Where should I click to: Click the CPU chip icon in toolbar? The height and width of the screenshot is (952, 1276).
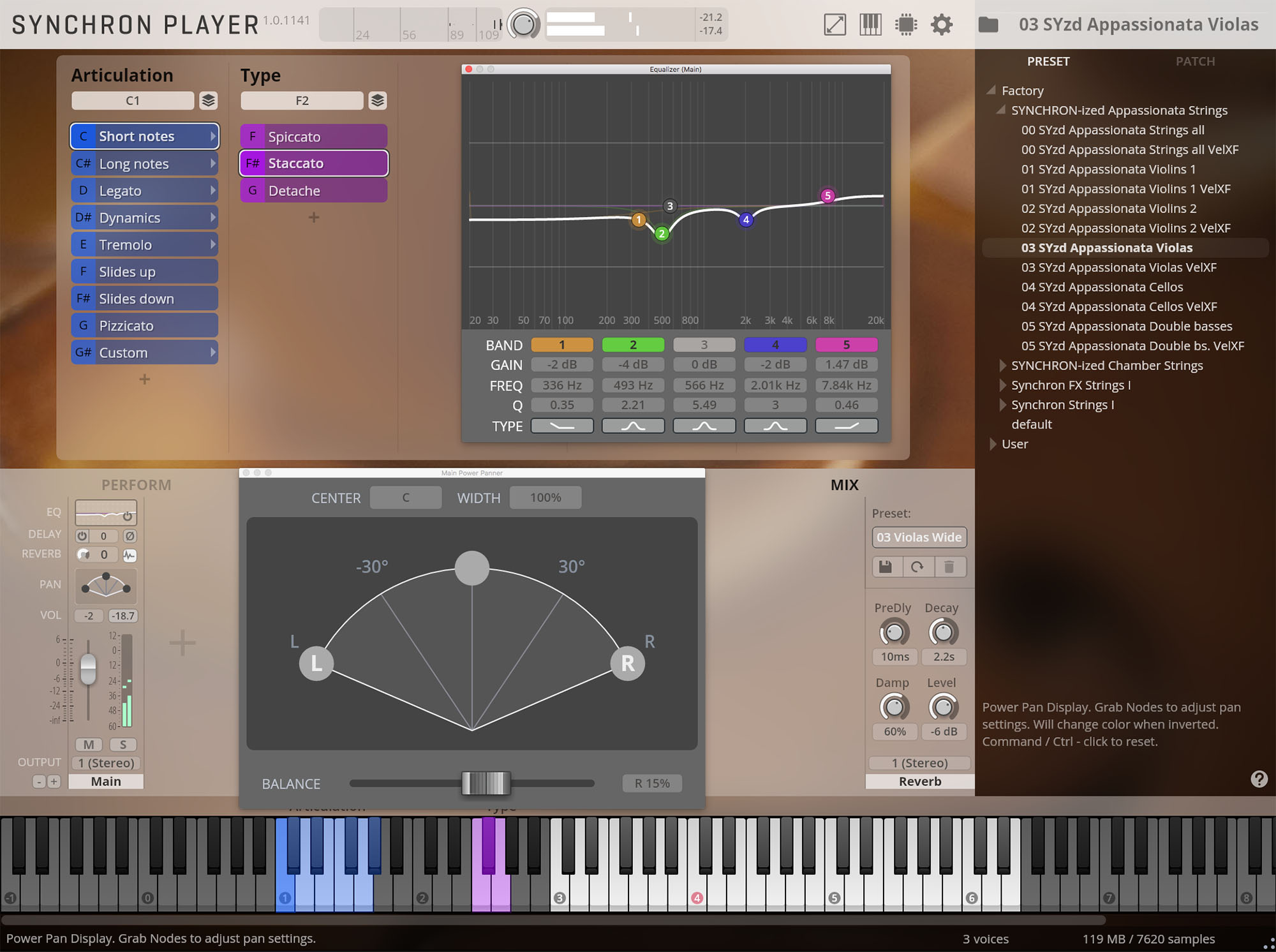coord(906,24)
